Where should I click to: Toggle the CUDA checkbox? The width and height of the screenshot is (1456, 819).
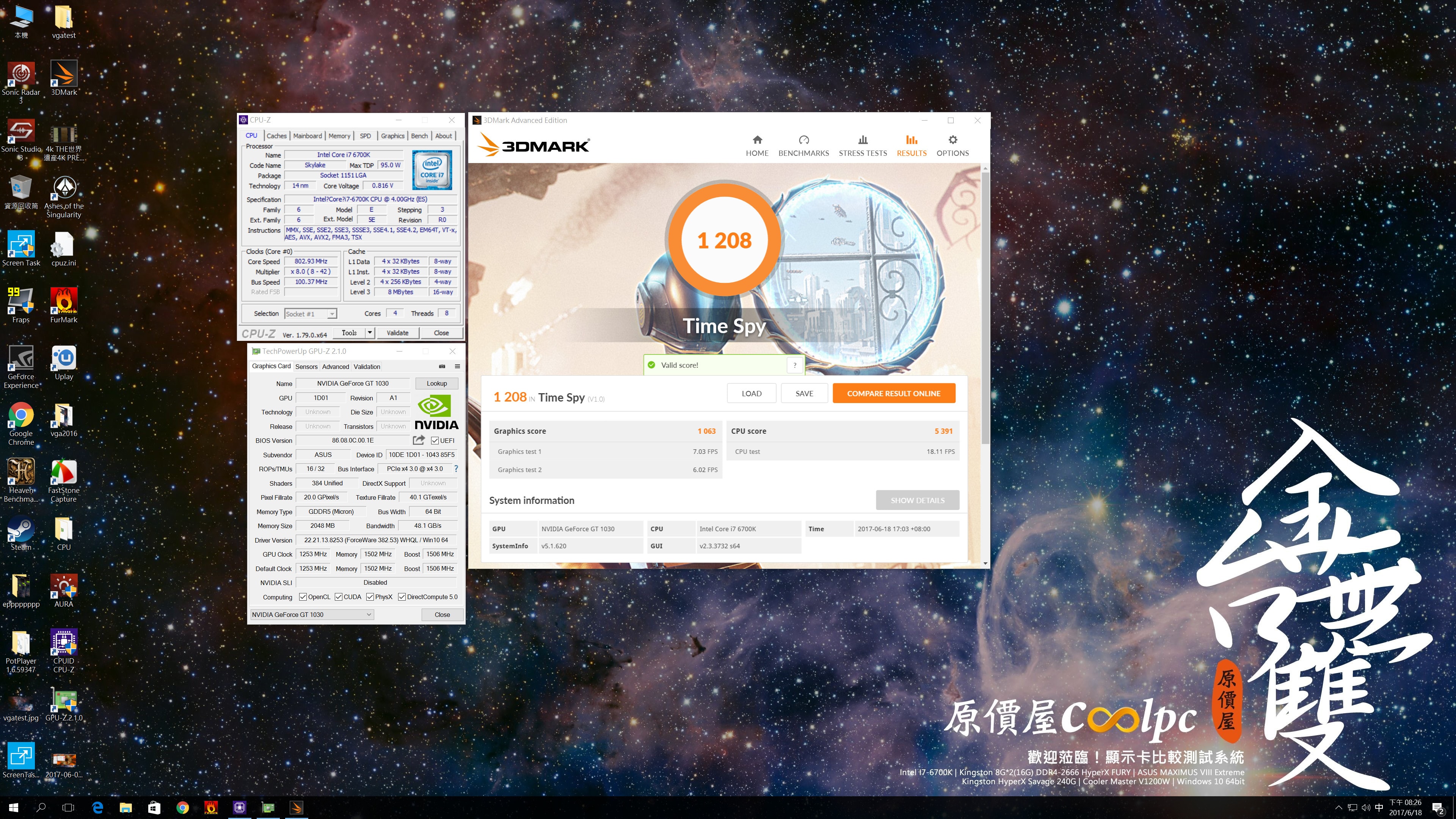[x=339, y=597]
